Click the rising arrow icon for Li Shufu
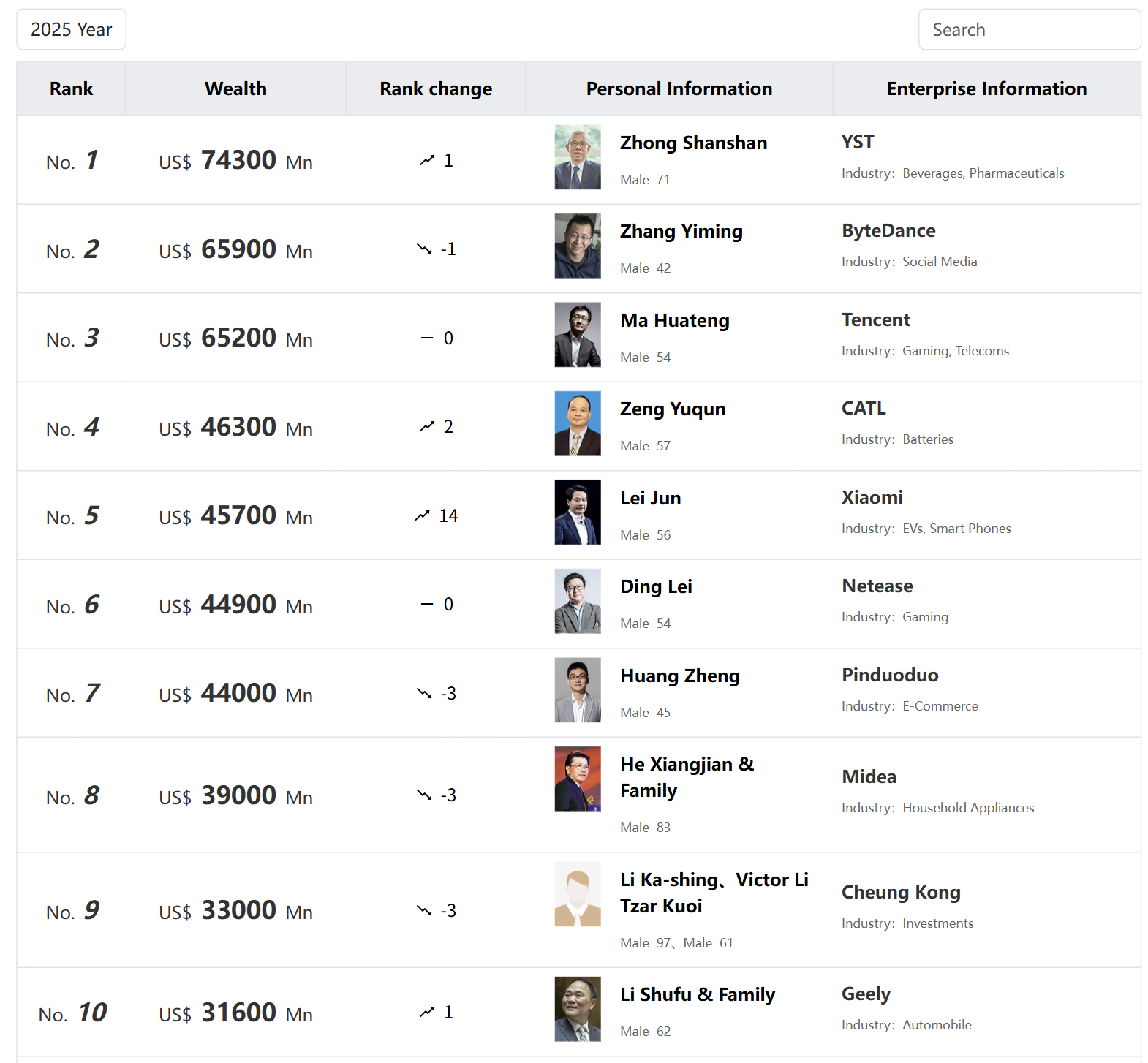The image size is (1148, 1063). [x=427, y=1012]
